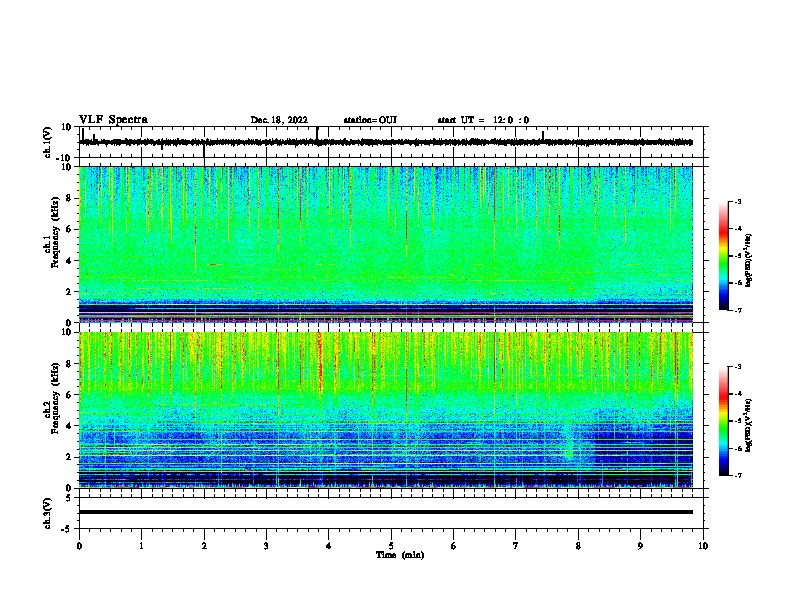Click the "VLF Spectra" title text
The image size is (792, 612).
113,120
